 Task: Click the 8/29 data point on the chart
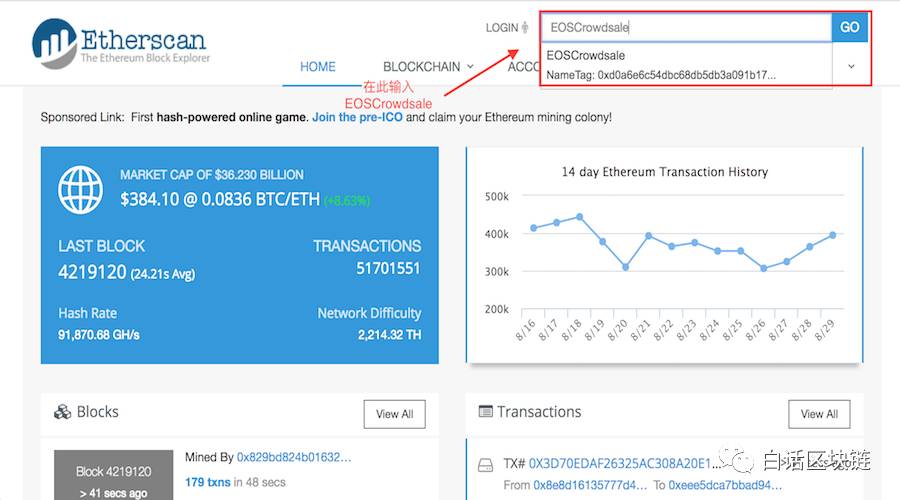tap(833, 235)
